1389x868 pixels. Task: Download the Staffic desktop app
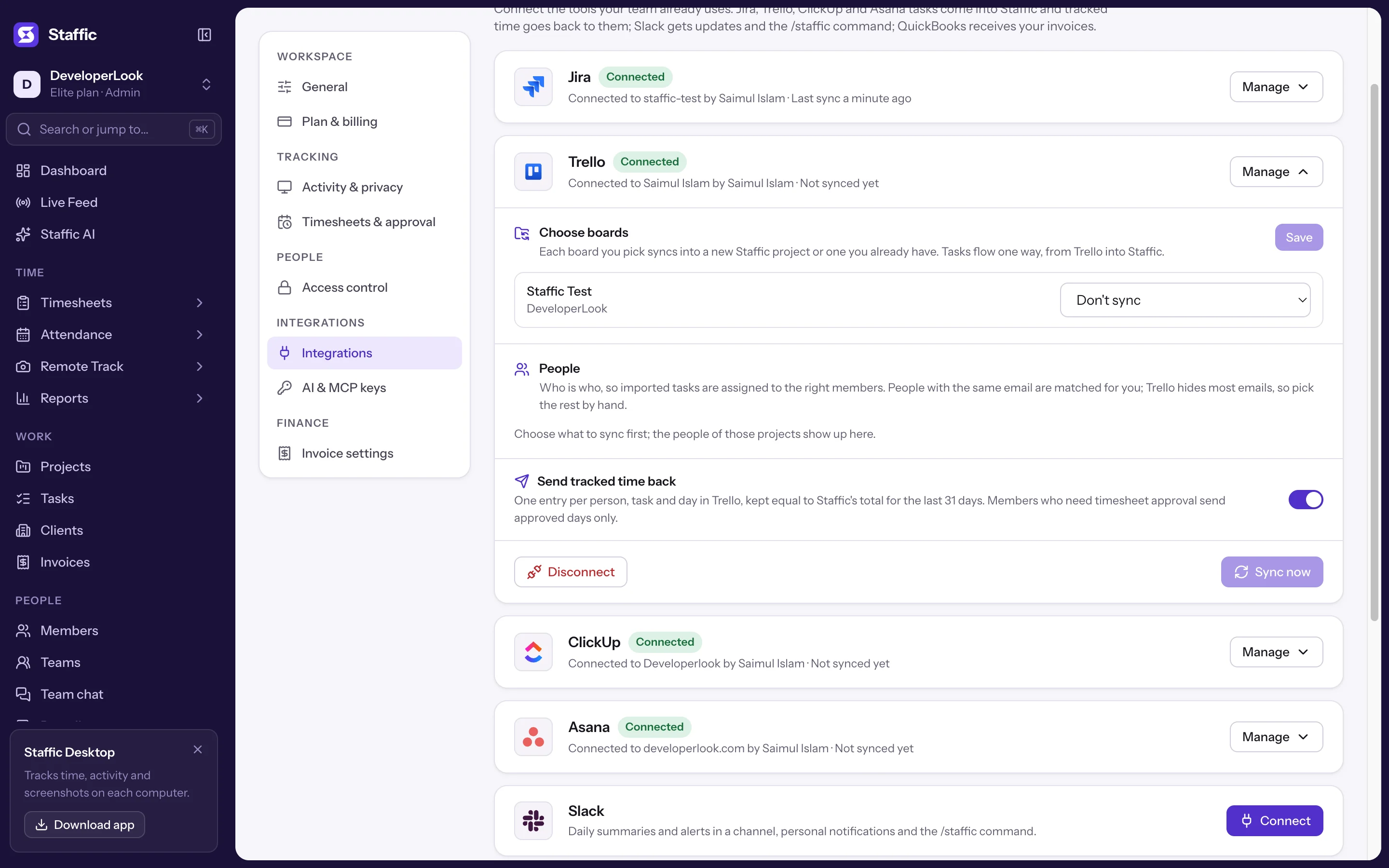point(84,825)
